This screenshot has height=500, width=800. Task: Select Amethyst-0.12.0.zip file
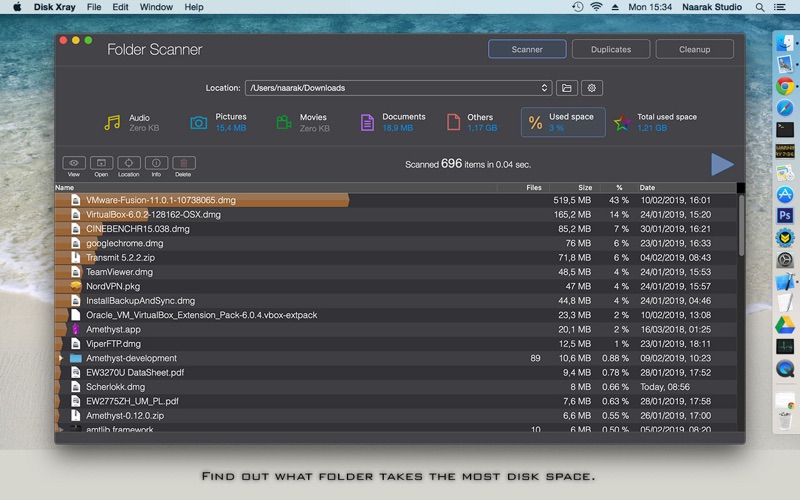coord(395,415)
